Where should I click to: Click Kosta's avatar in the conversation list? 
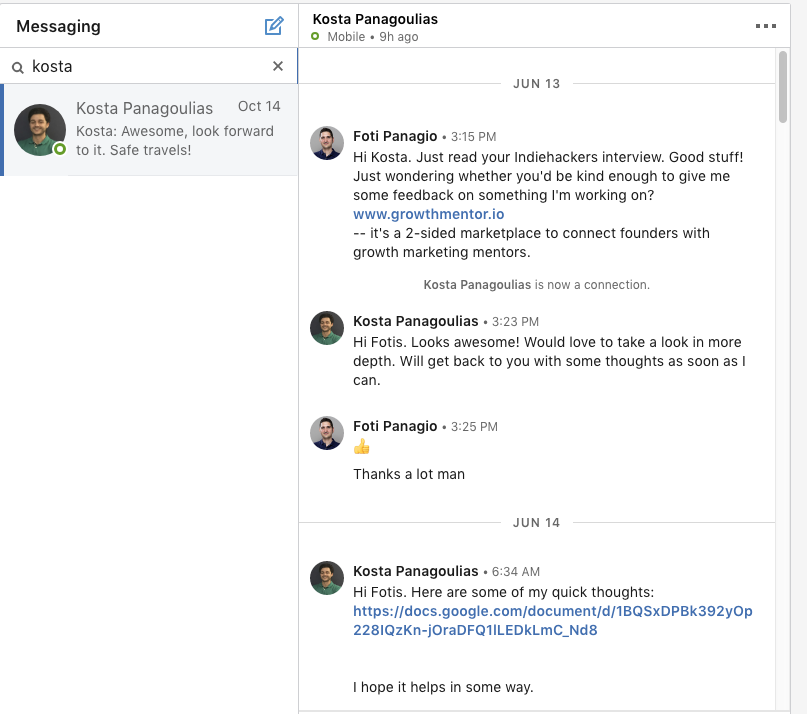40,130
